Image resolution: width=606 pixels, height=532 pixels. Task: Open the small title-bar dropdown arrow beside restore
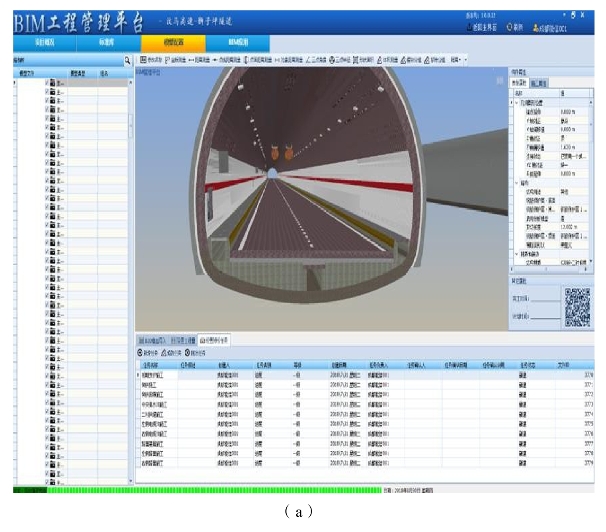(x=564, y=15)
